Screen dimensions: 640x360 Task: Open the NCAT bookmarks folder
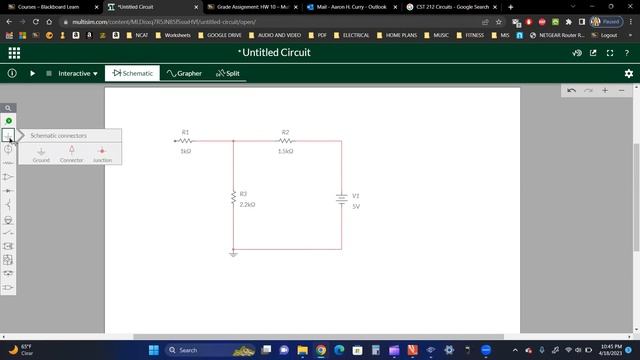pyautogui.click(x=137, y=36)
